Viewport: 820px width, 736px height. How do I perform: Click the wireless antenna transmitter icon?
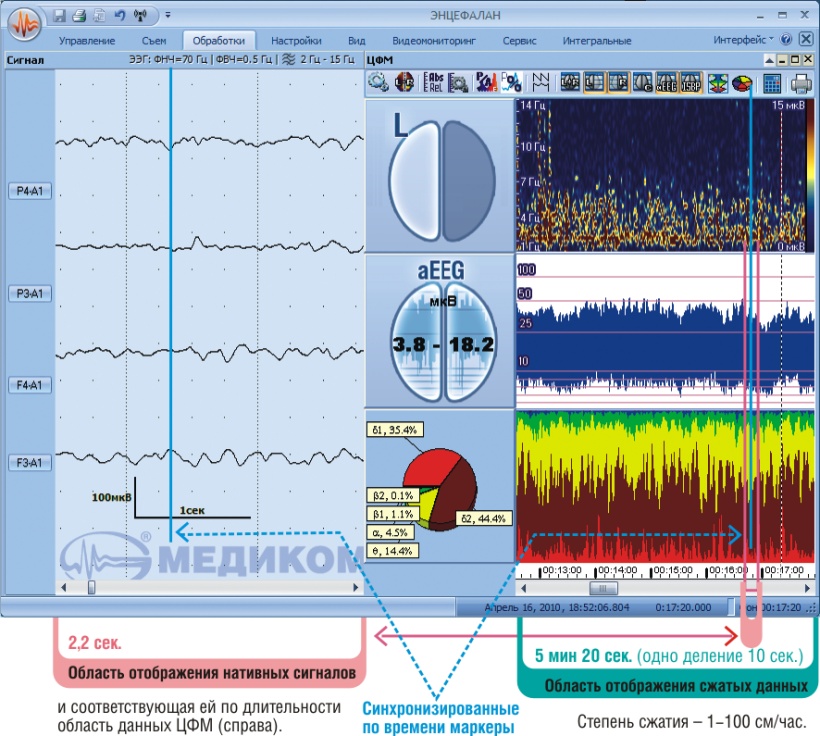click(x=140, y=16)
